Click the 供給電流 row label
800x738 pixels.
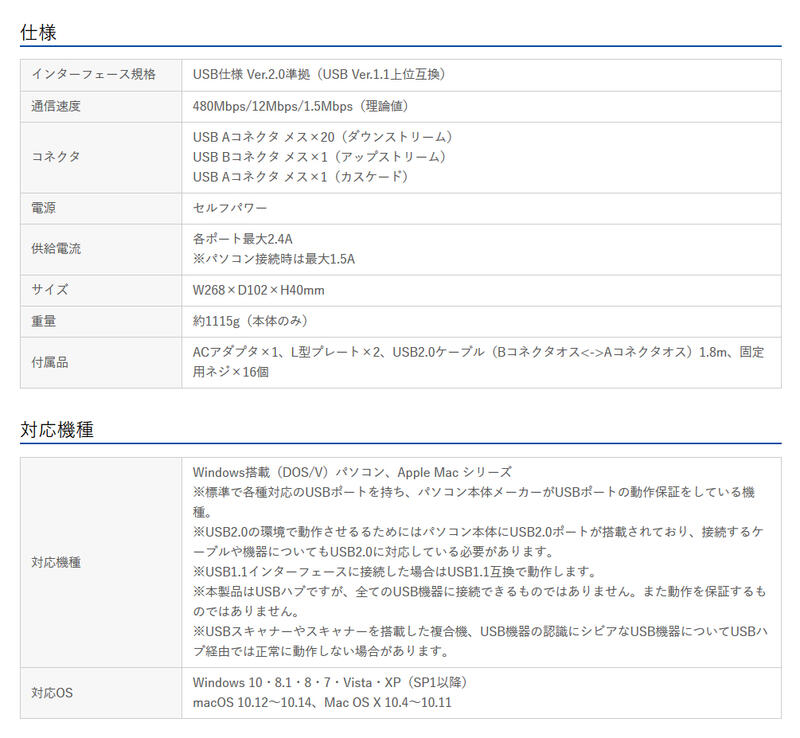pos(56,249)
